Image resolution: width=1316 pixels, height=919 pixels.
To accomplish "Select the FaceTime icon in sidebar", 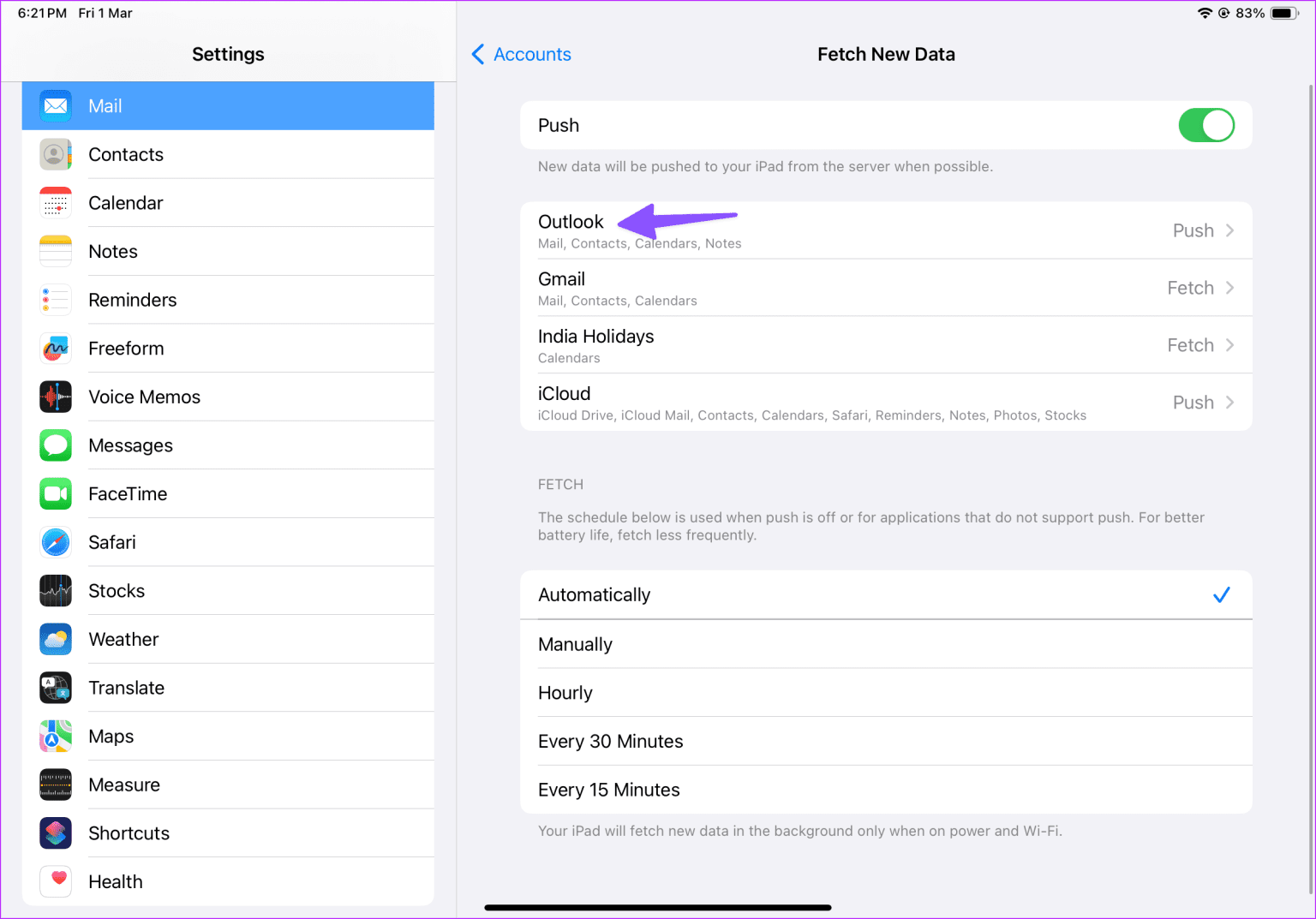I will (55, 493).
